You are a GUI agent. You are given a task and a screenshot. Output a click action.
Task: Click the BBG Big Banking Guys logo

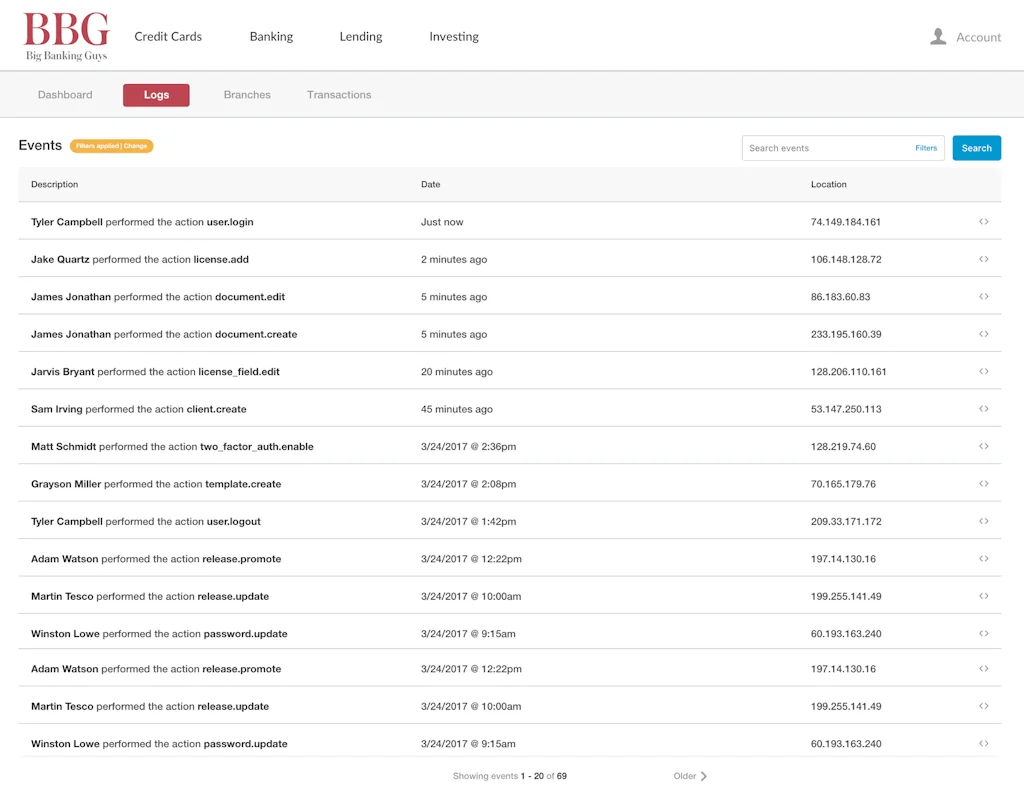pyautogui.click(x=65, y=34)
